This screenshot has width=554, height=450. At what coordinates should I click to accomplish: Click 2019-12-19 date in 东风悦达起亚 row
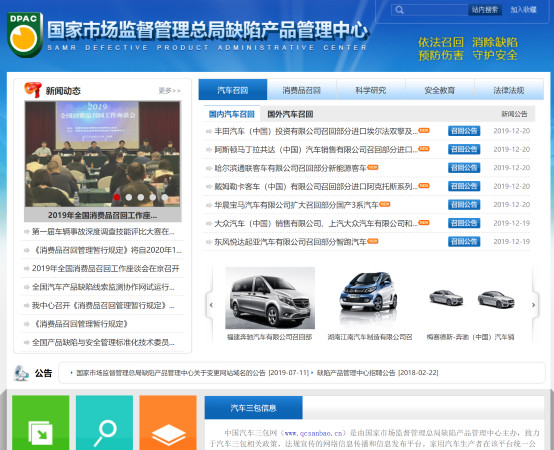tap(512, 242)
